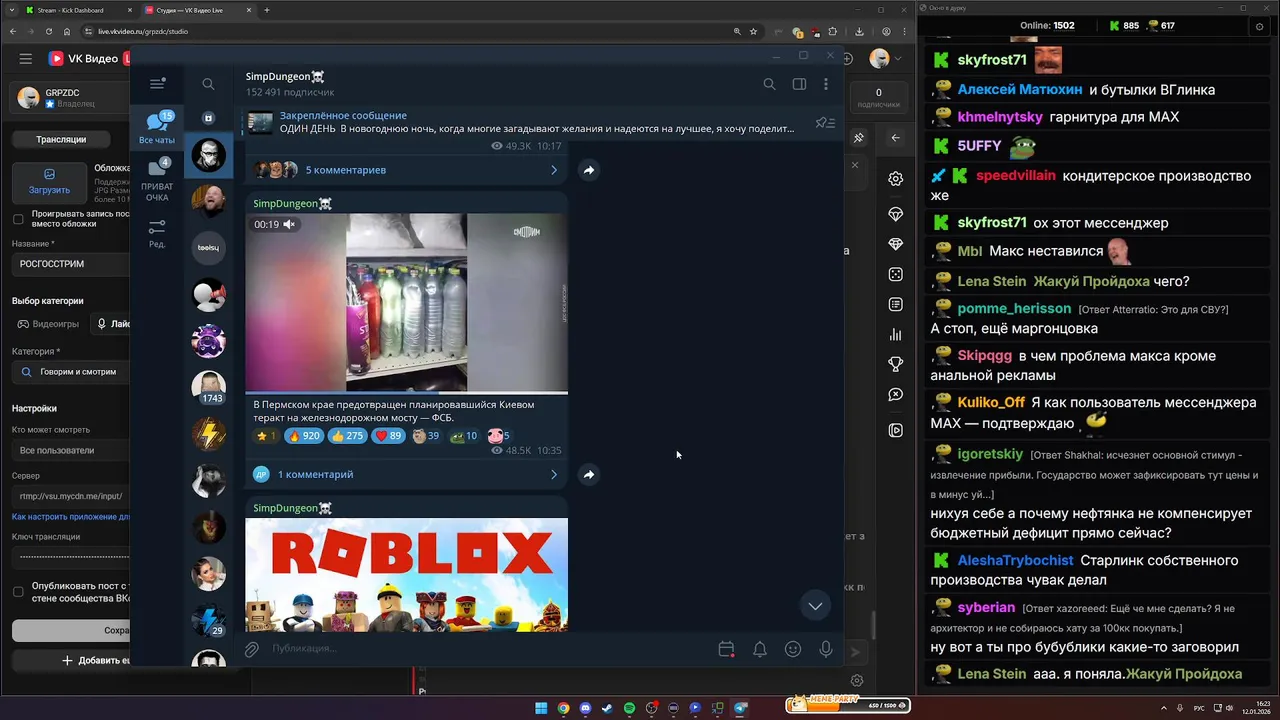The image size is (1280, 720).
Task: Launch Spotify from taskbar
Action: 629,708
